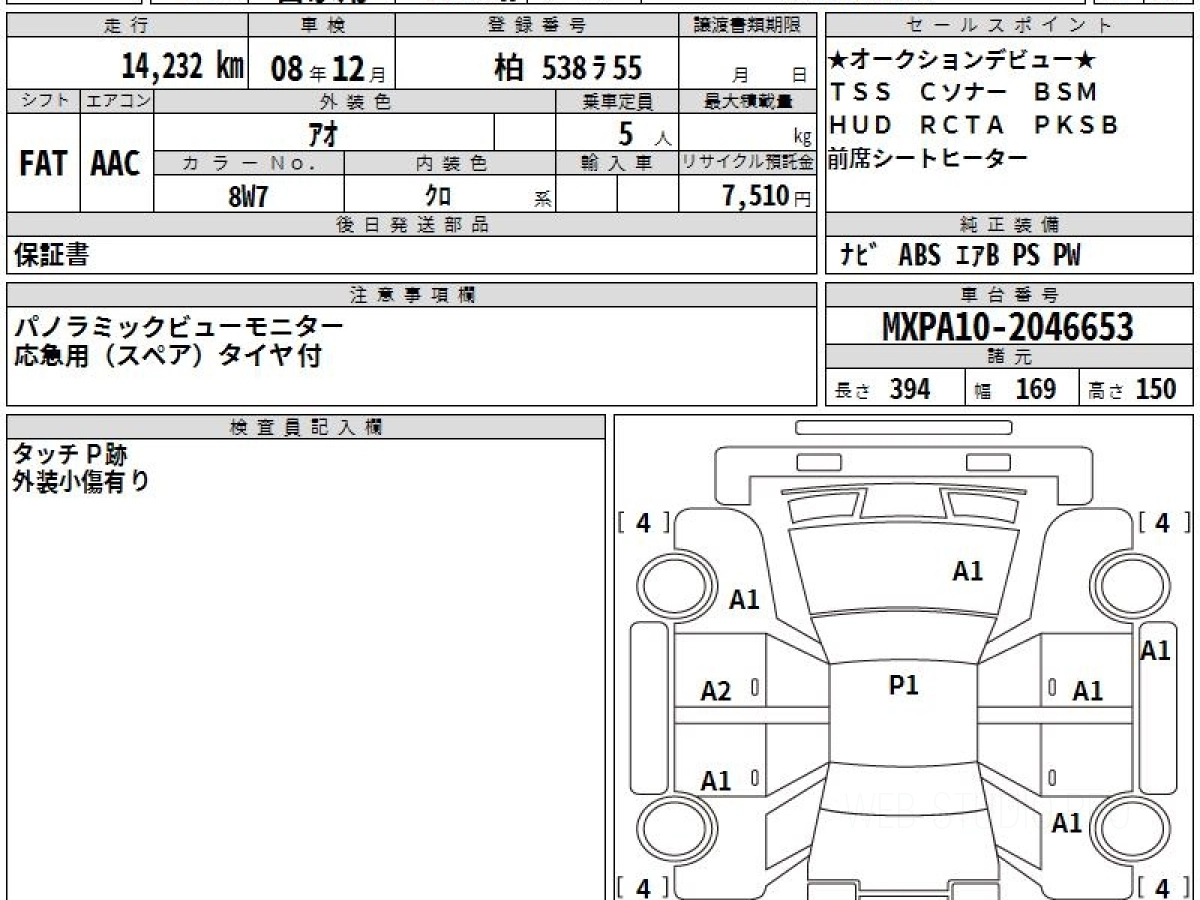Click the mileage value 14,232 km
This screenshot has height=900, width=1200.
click(182, 67)
